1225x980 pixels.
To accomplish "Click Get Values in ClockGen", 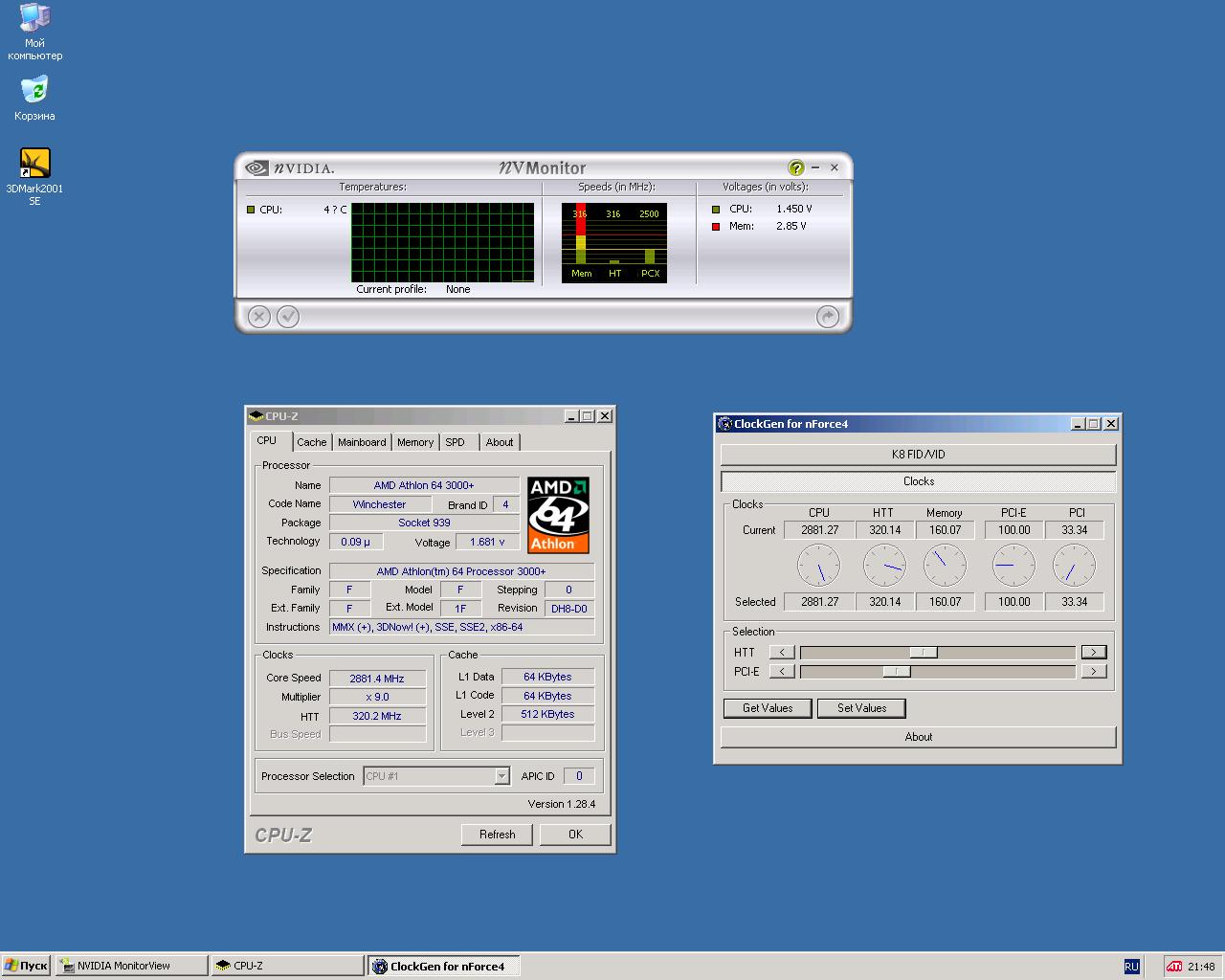I will pyautogui.click(x=768, y=708).
